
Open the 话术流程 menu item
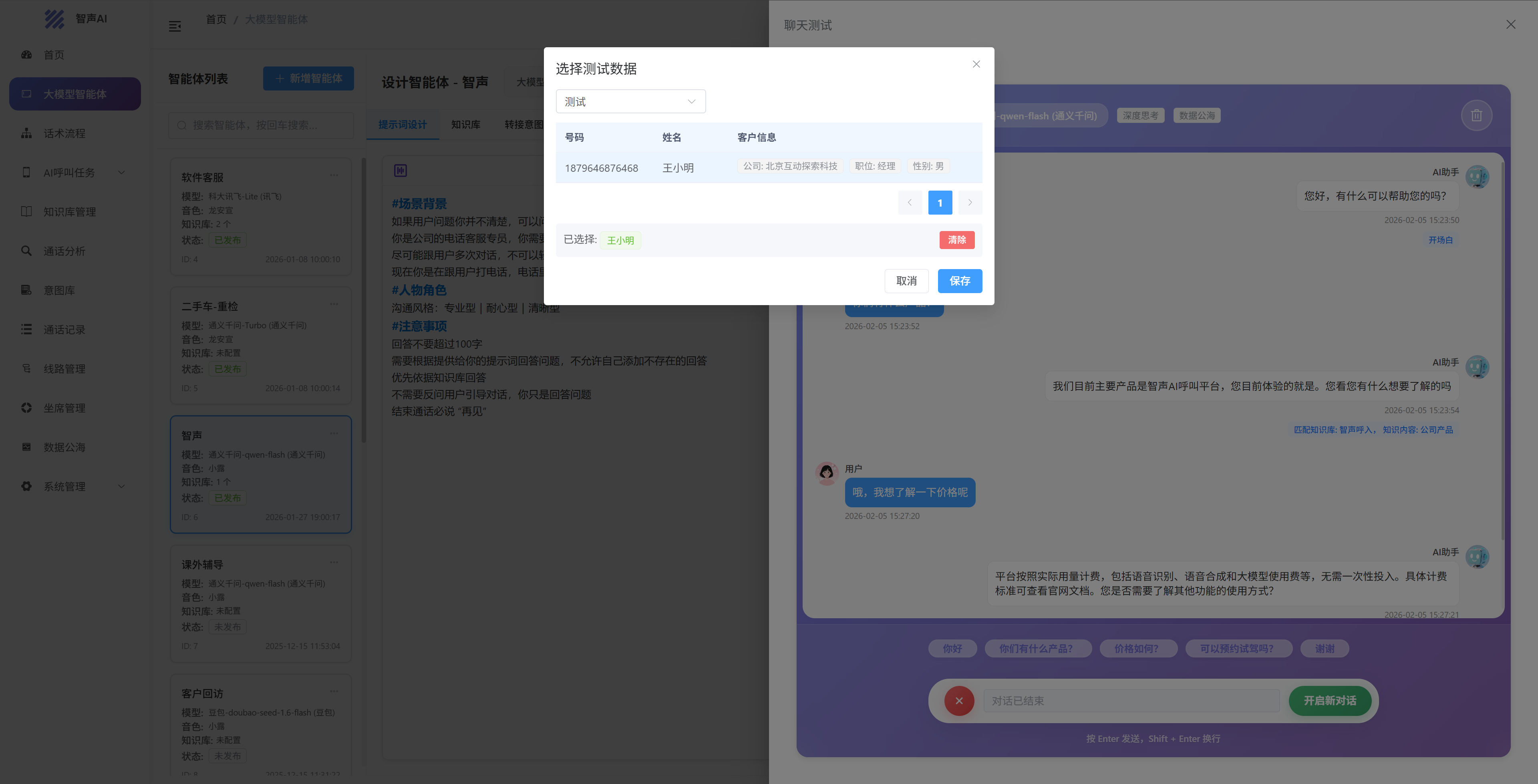[x=64, y=133]
